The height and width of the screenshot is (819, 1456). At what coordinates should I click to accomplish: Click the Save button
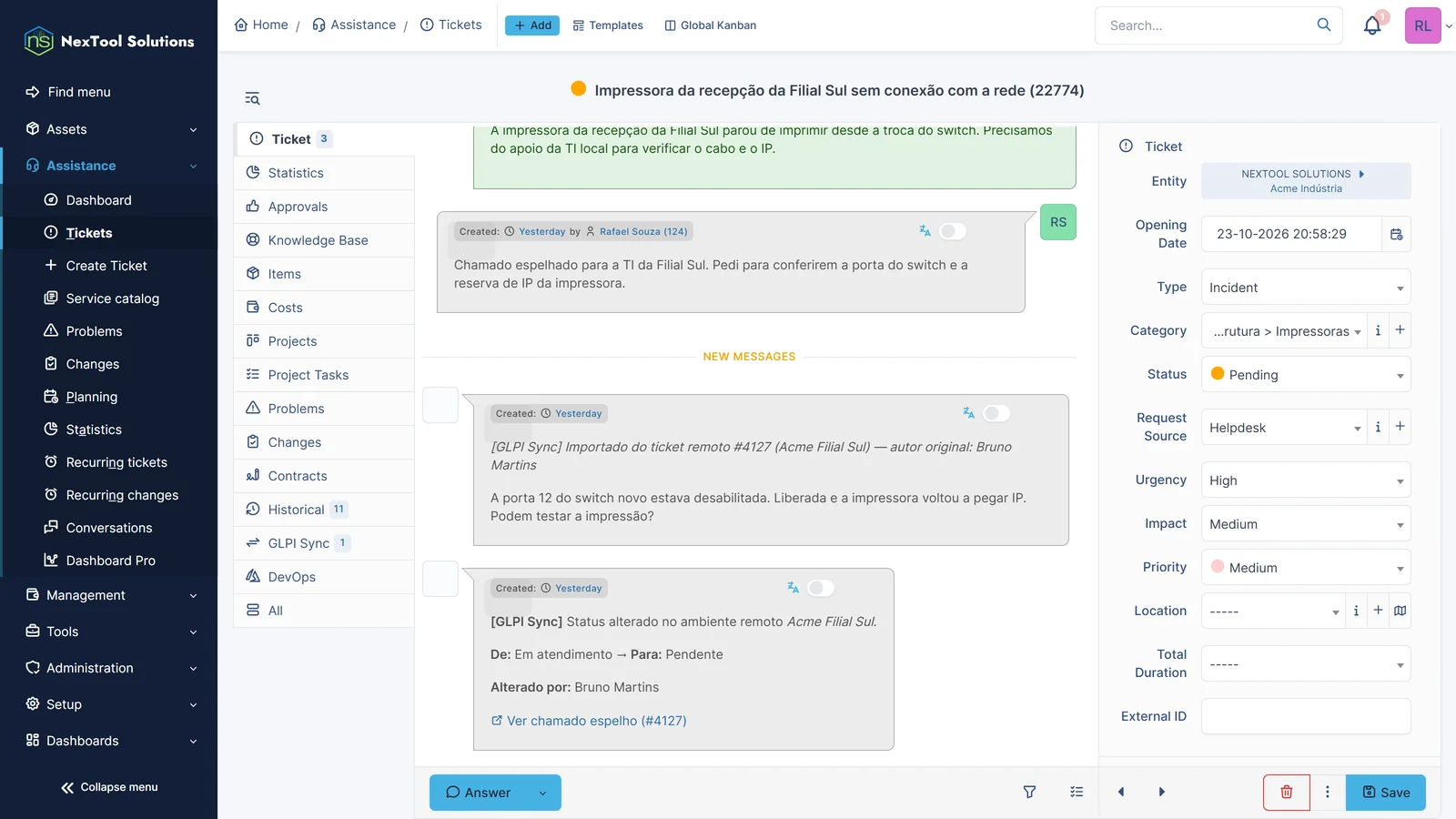pyautogui.click(x=1386, y=792)
